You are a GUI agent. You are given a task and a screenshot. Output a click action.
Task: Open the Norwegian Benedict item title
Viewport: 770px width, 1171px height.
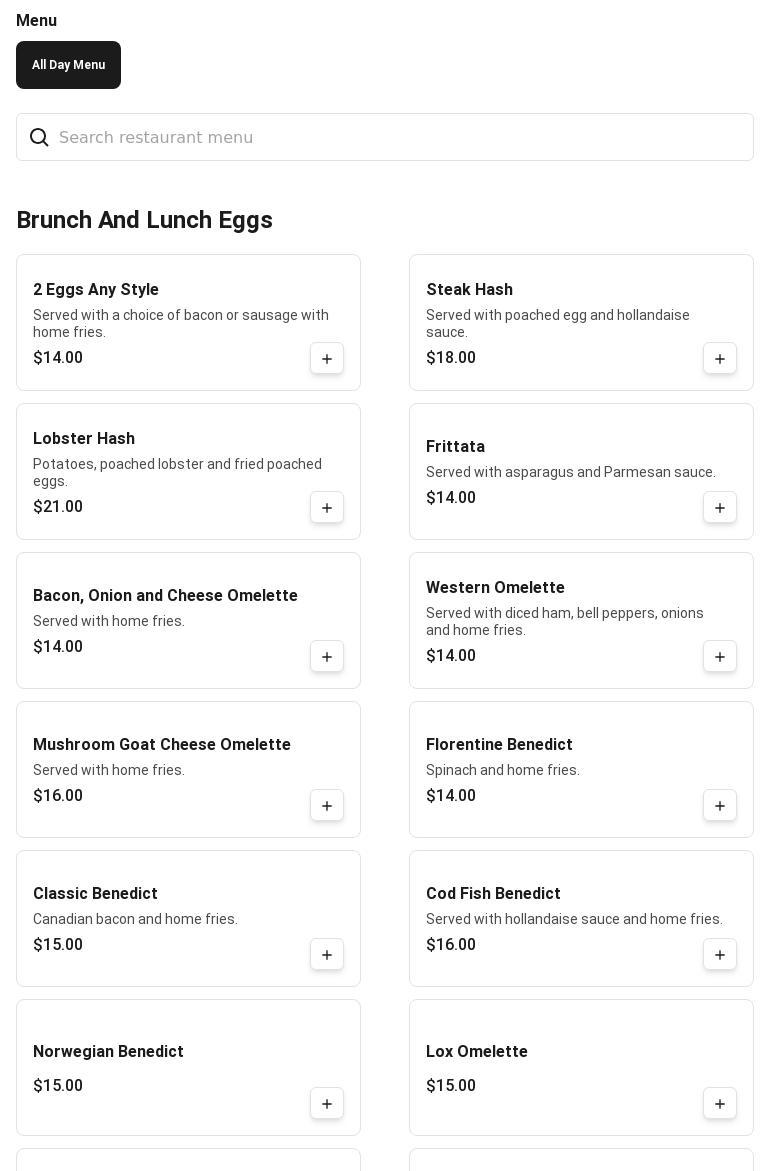point(108,1051)
